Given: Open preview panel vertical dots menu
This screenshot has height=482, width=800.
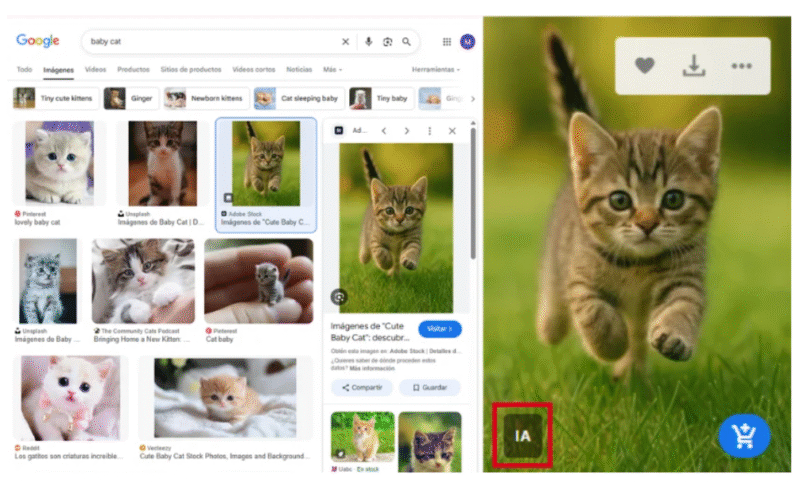Looking at the screenshot, I should 430,131.
